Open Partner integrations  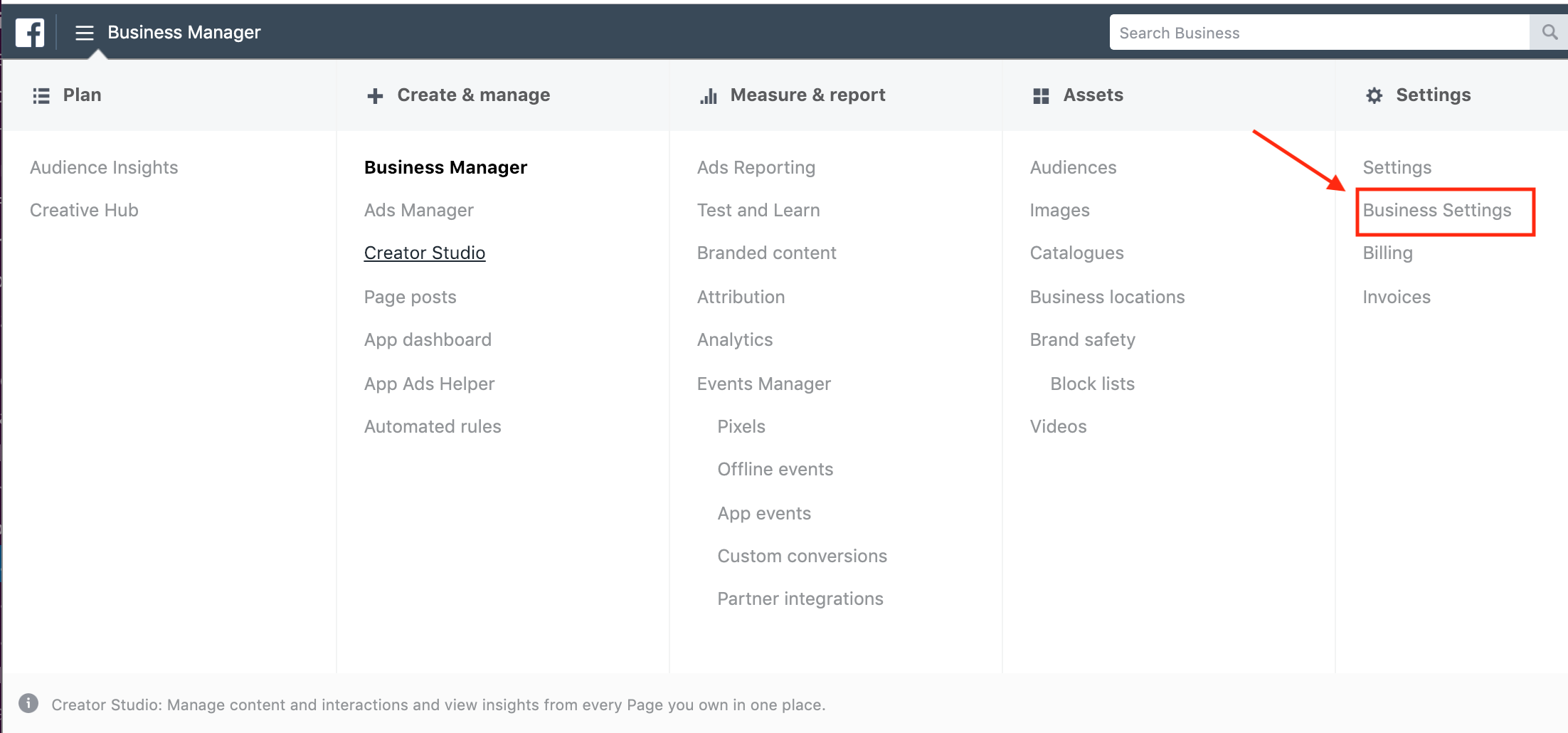pyautogui.click(x=800, y=598)
